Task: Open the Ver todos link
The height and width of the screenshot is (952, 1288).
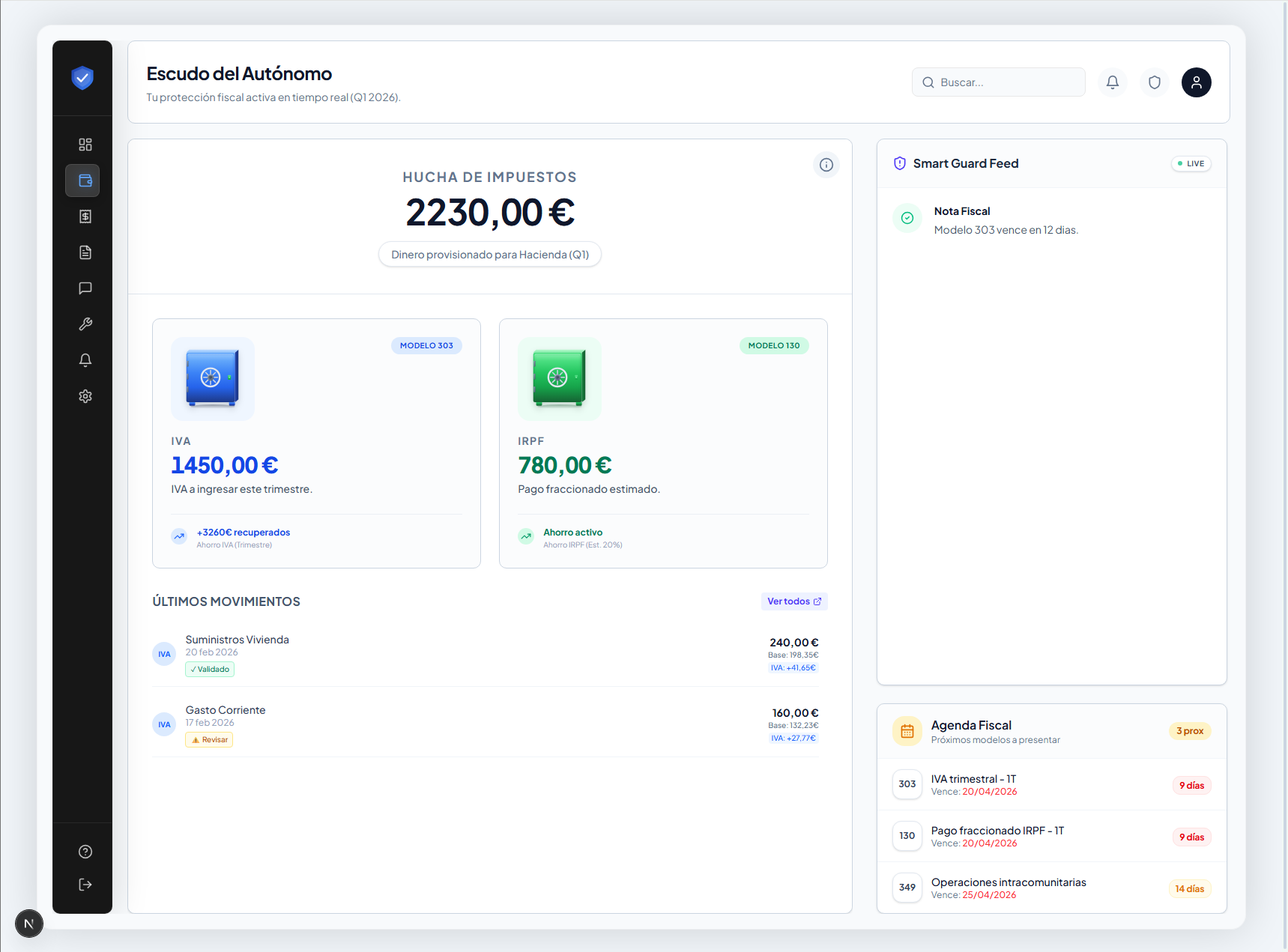Action: [794, 601]
